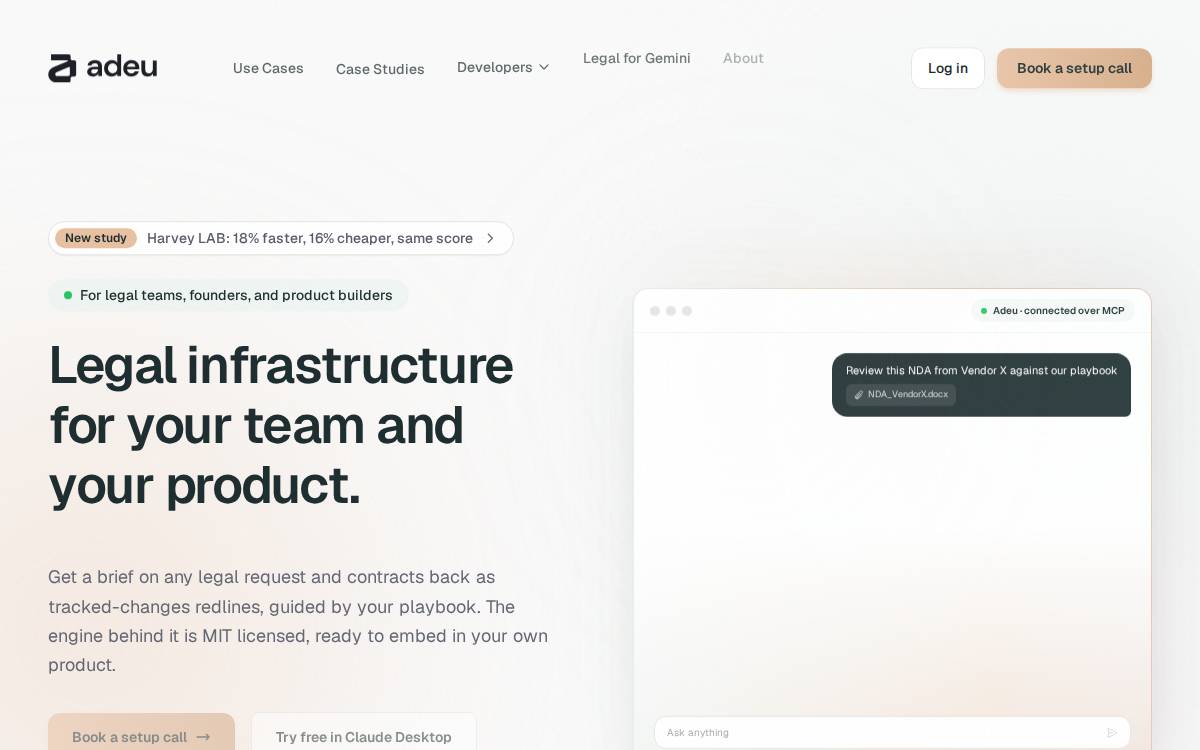1200x750 pixels.
Task: Open the Use Cases page
Action: click(x=268, y=68)
